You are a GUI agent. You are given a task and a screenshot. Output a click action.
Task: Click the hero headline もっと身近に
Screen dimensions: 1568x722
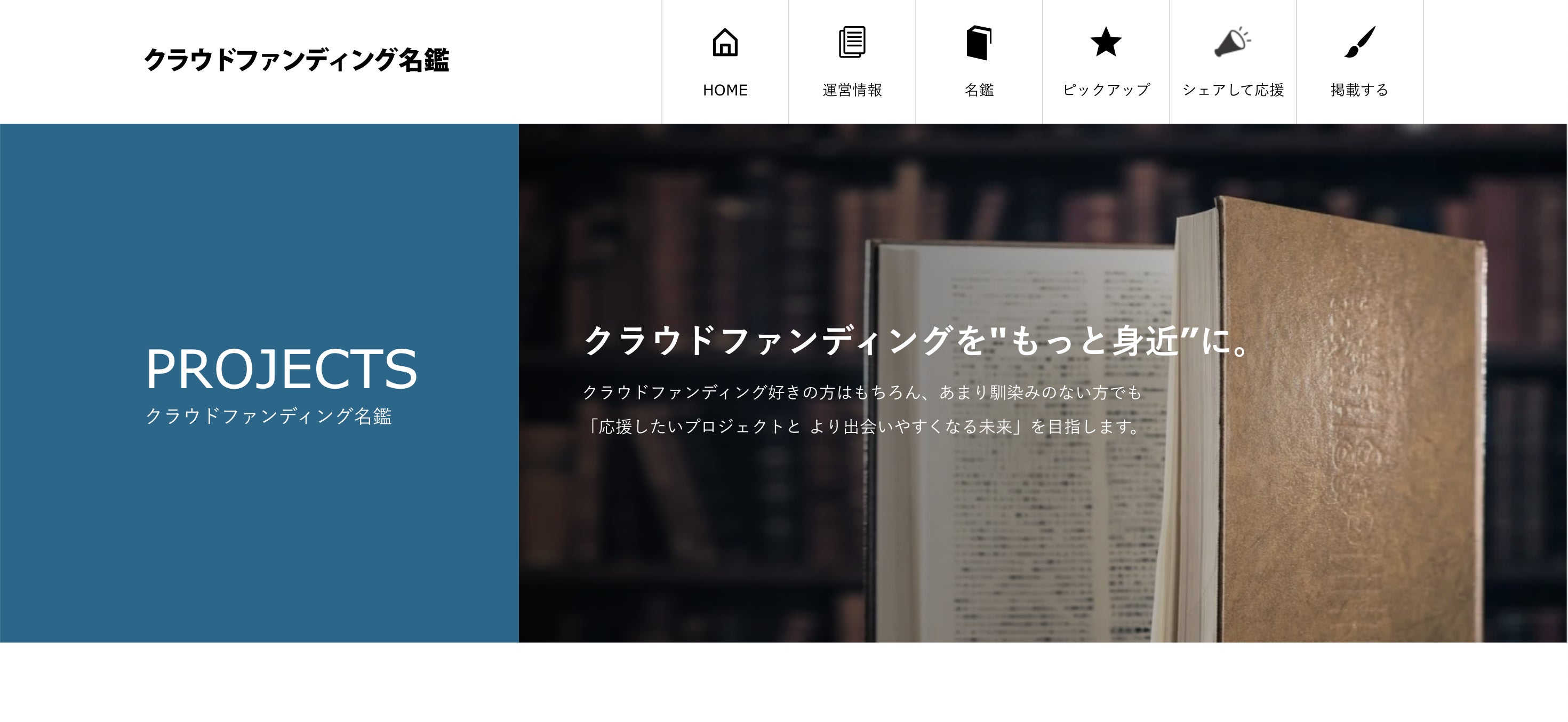[918, 340]
